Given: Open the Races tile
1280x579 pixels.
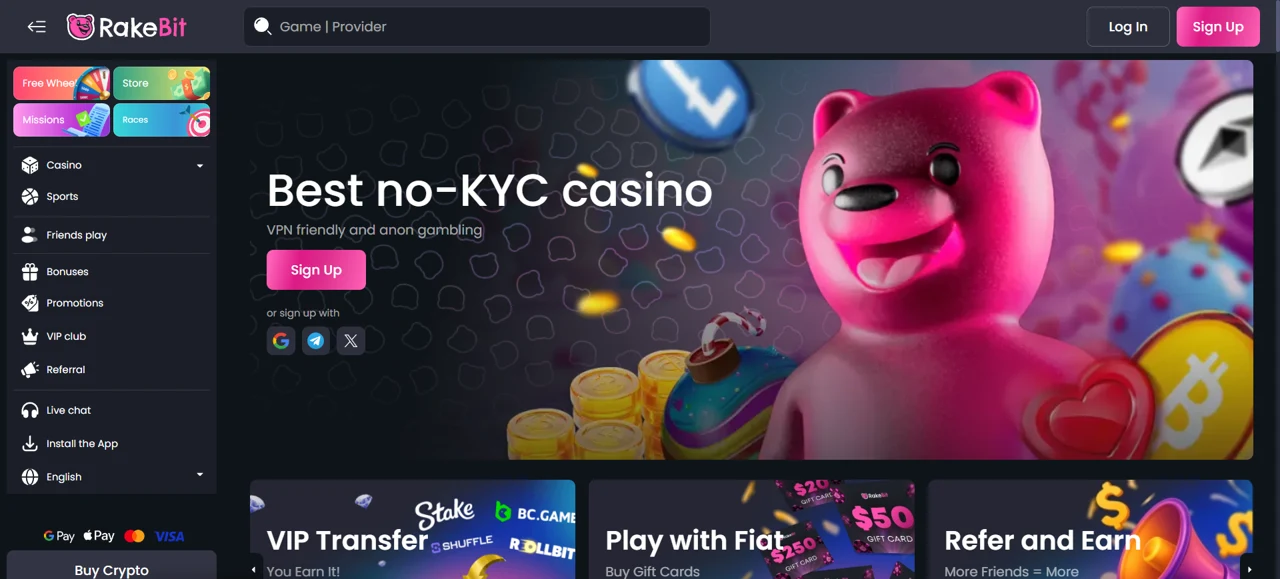Looking at the screenshot, I should (x=162, y=120).
